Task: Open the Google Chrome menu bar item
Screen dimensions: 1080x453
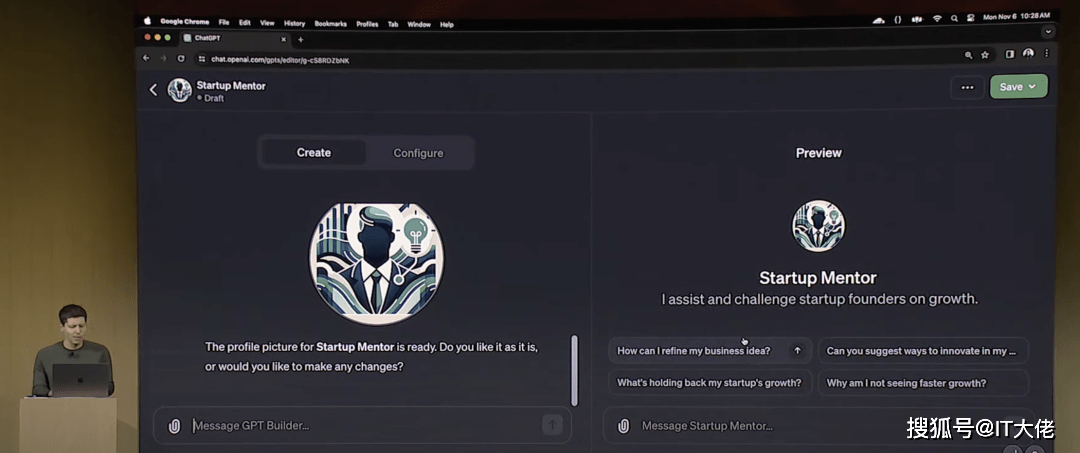Action: click(x=185, y=23)
